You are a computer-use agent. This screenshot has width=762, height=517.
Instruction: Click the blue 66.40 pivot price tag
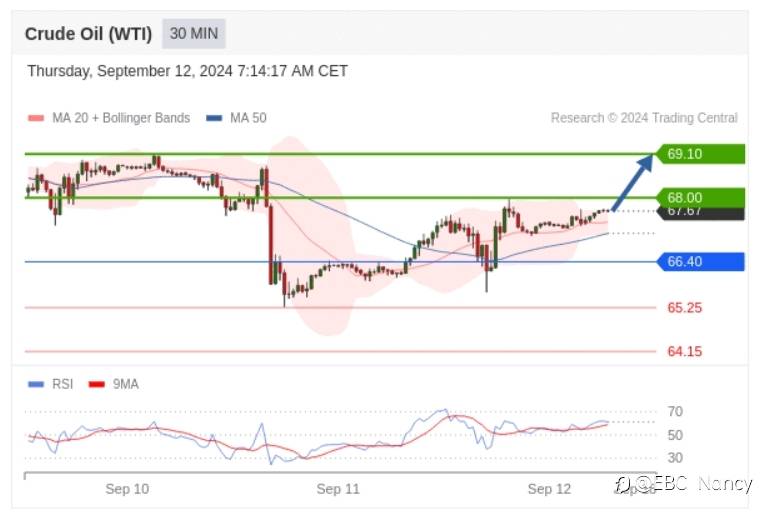[x=700, y=261]
